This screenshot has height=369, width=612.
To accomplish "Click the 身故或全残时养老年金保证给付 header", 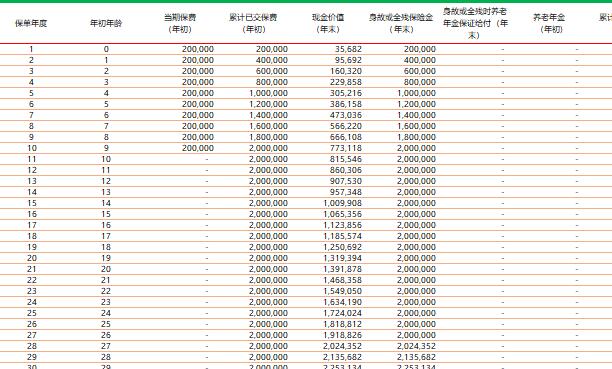I will 475,23.
